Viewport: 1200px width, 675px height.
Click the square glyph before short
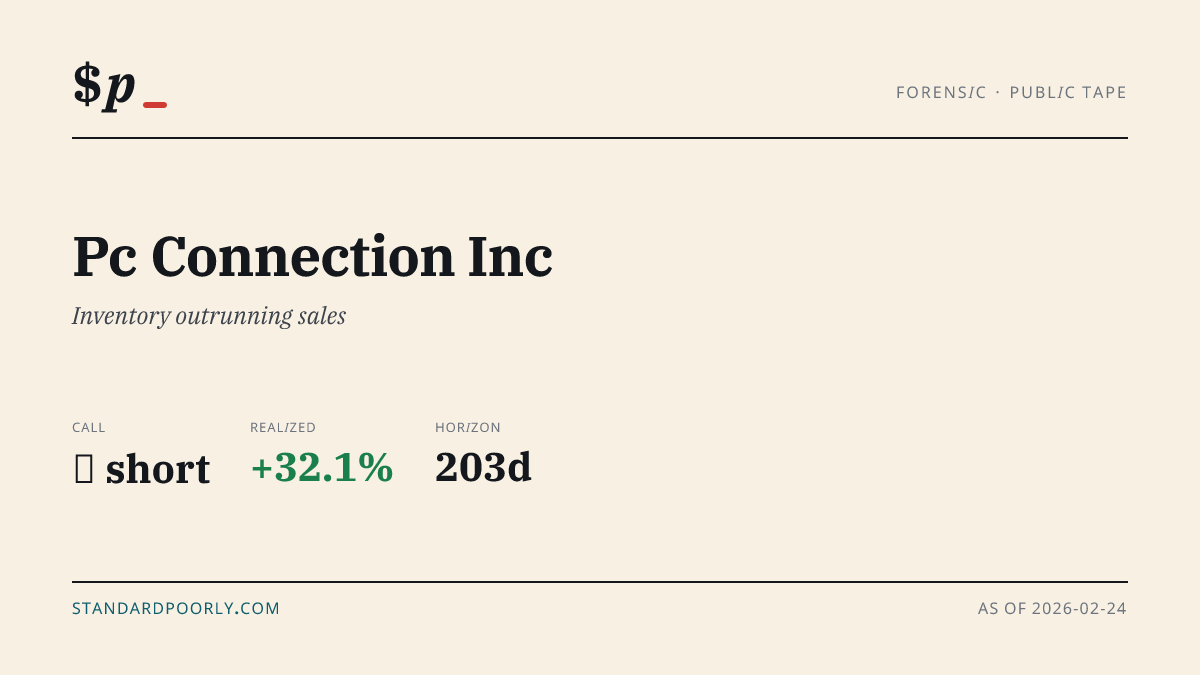tap(84, 469)
